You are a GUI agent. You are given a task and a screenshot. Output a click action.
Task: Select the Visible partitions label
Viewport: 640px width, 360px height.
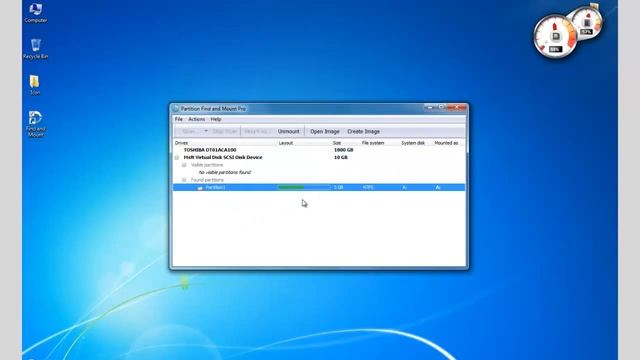coord(207,165)
